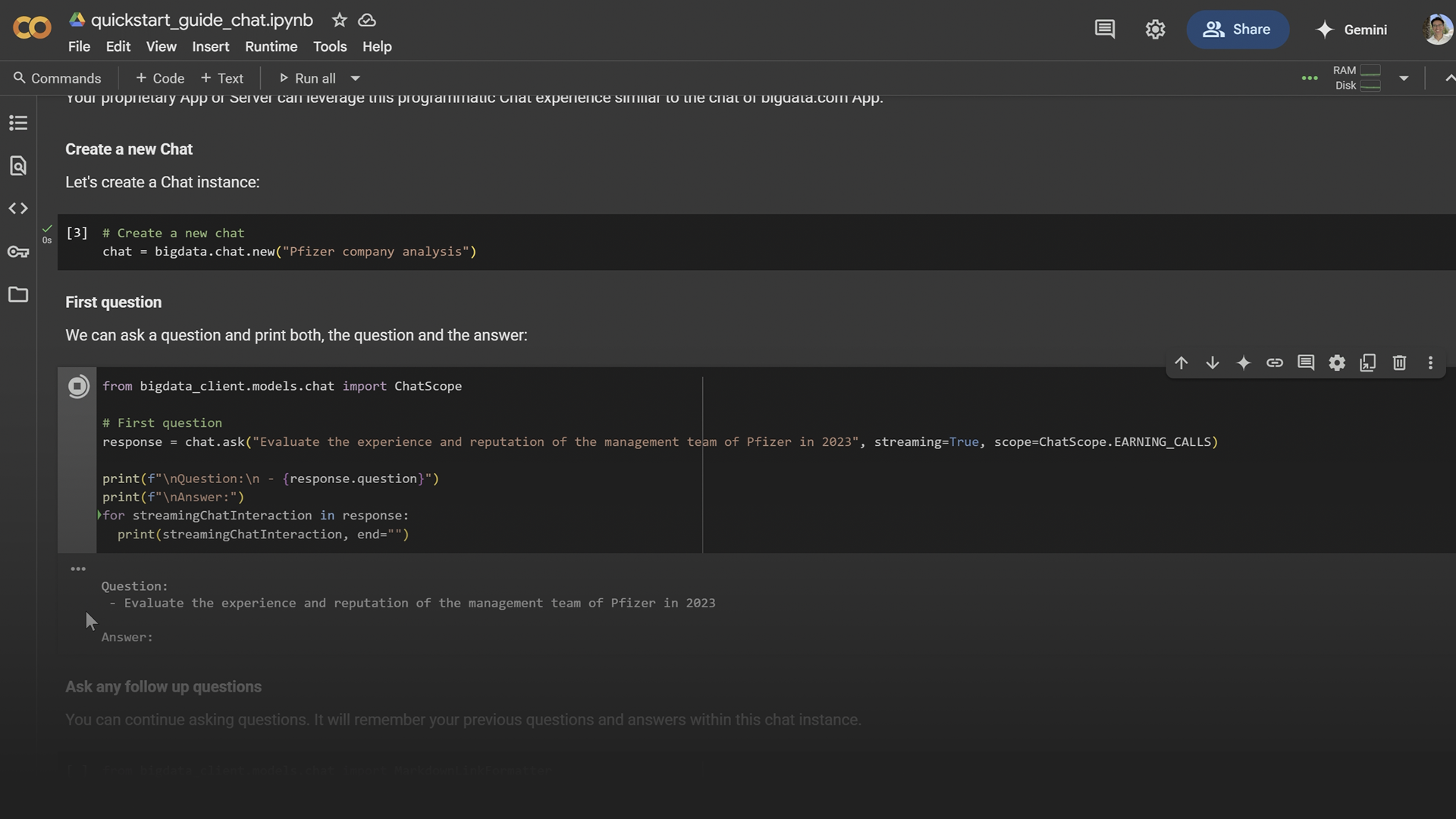Open the Commands search palette
The width and height of the screenshot is (1456, 819).
click(x=57, y=78)
